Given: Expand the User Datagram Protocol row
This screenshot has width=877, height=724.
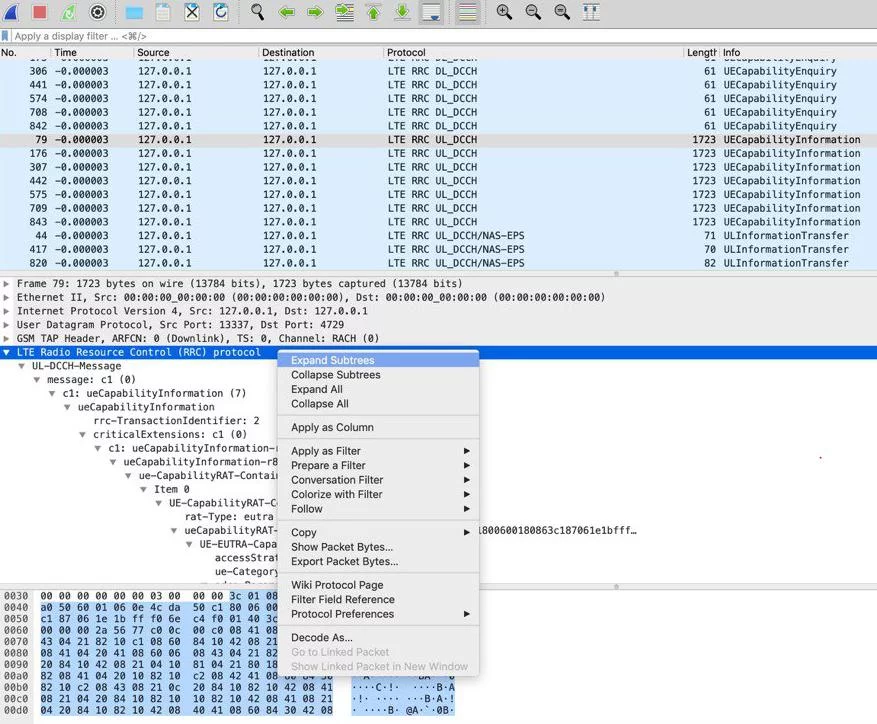Looking at the screenshot, I should pyautogui.click(x=8, y=325).
